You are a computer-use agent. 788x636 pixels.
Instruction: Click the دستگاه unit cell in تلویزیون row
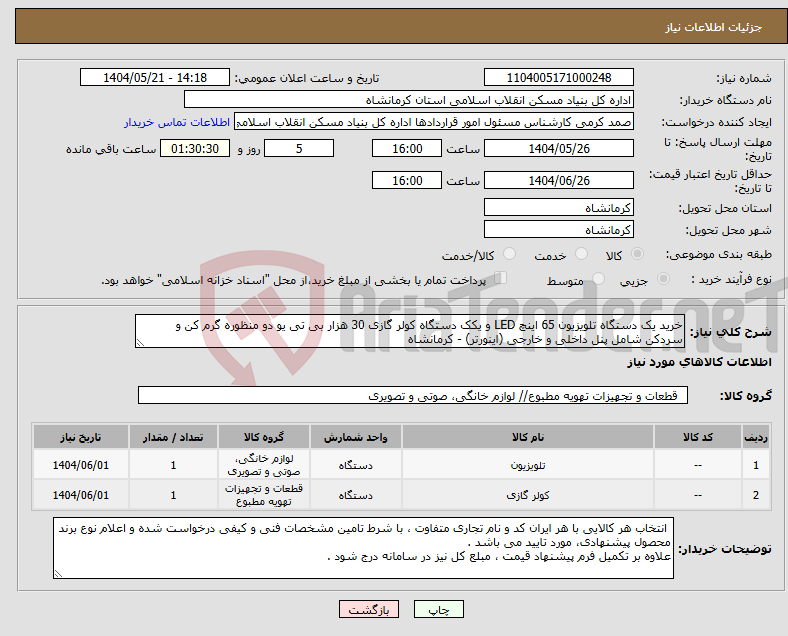tap(356, 465)
